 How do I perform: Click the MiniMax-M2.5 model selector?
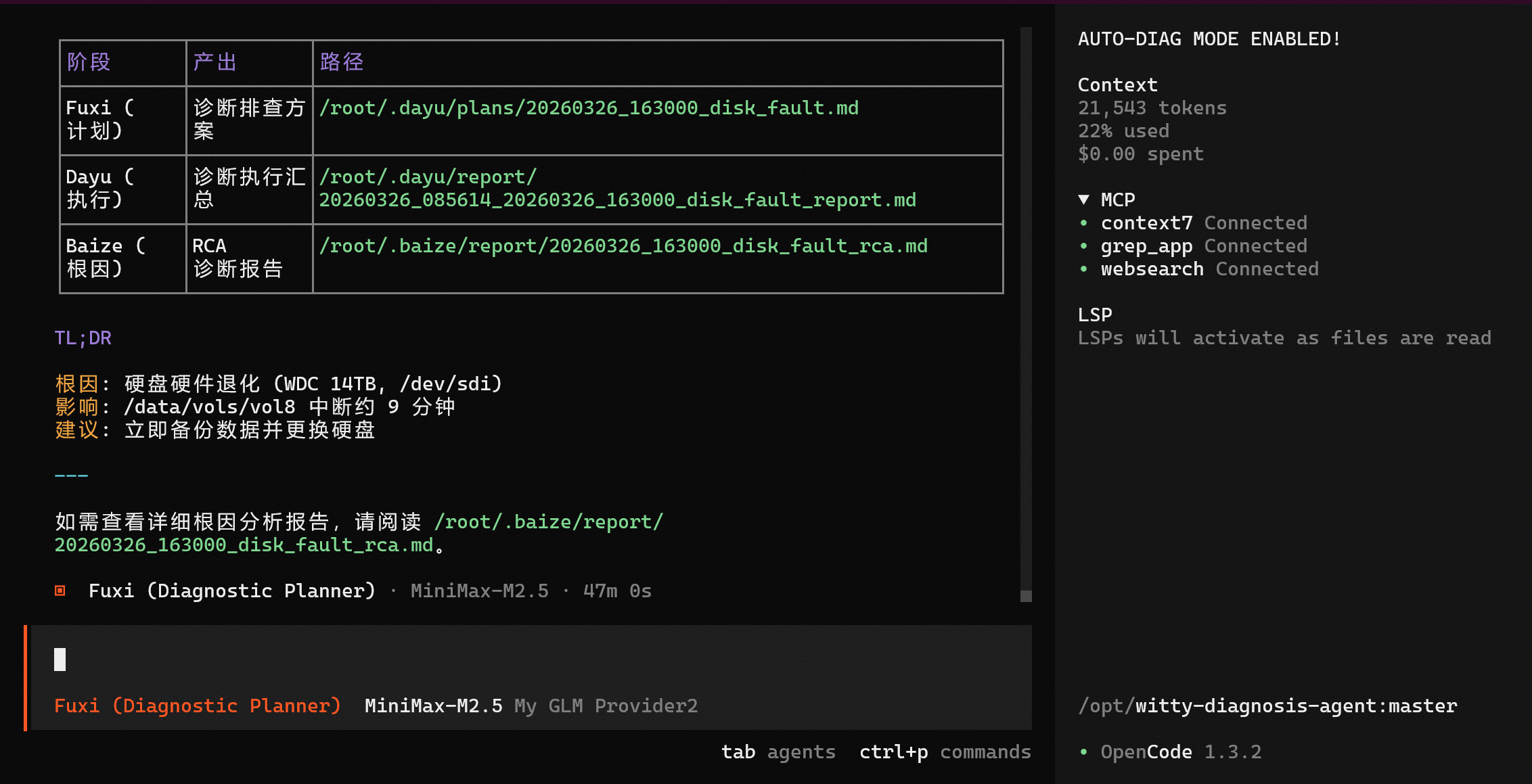[x=433, y=706]
